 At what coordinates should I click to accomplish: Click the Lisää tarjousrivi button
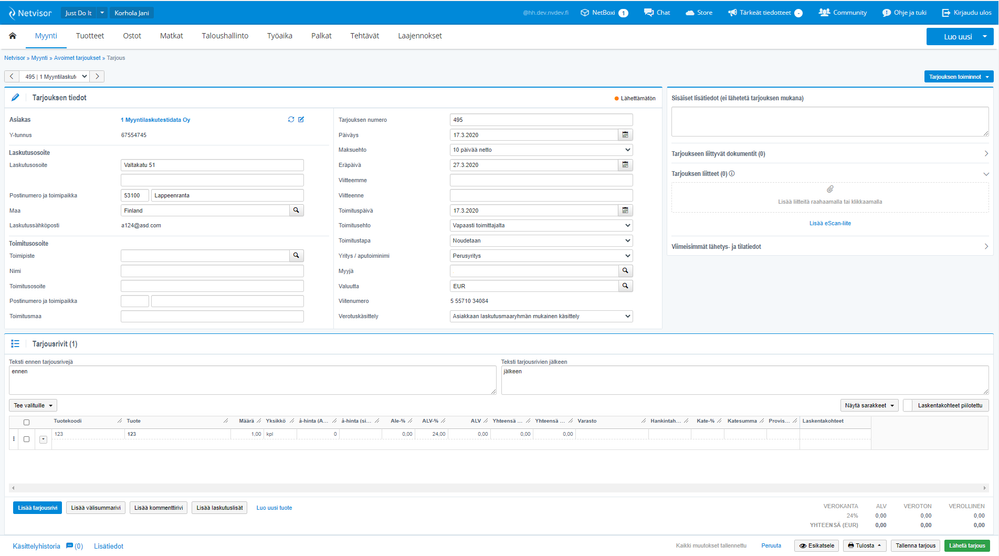click(37, 508)
